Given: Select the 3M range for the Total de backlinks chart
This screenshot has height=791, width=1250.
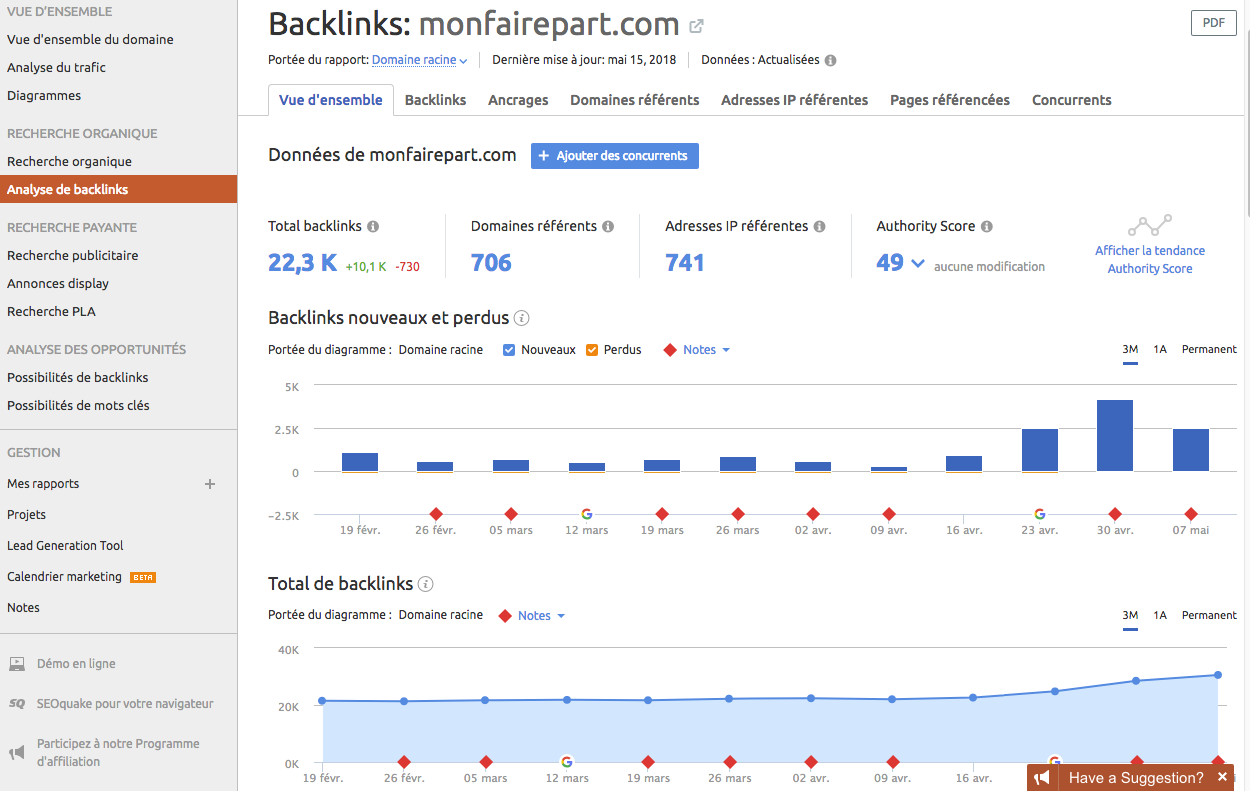Looking at the screenshot, I should point(1130,616).
